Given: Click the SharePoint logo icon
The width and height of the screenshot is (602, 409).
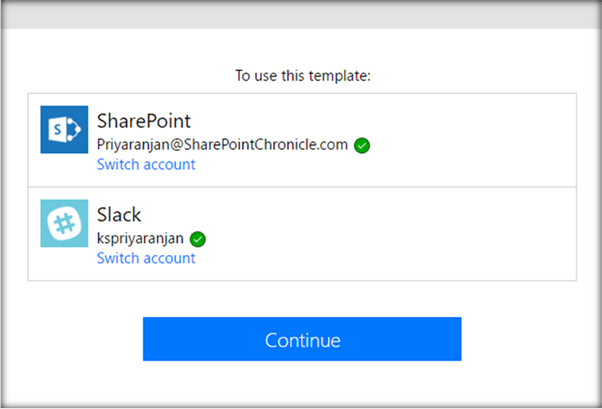Looking at the screenshot, I should pyautogui.click(x=65, y=130).
